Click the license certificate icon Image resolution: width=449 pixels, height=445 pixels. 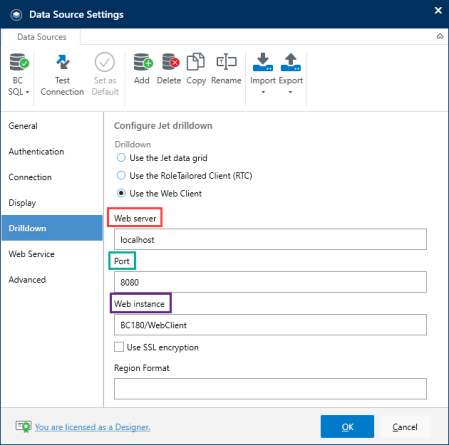click(x=23, y=426)
